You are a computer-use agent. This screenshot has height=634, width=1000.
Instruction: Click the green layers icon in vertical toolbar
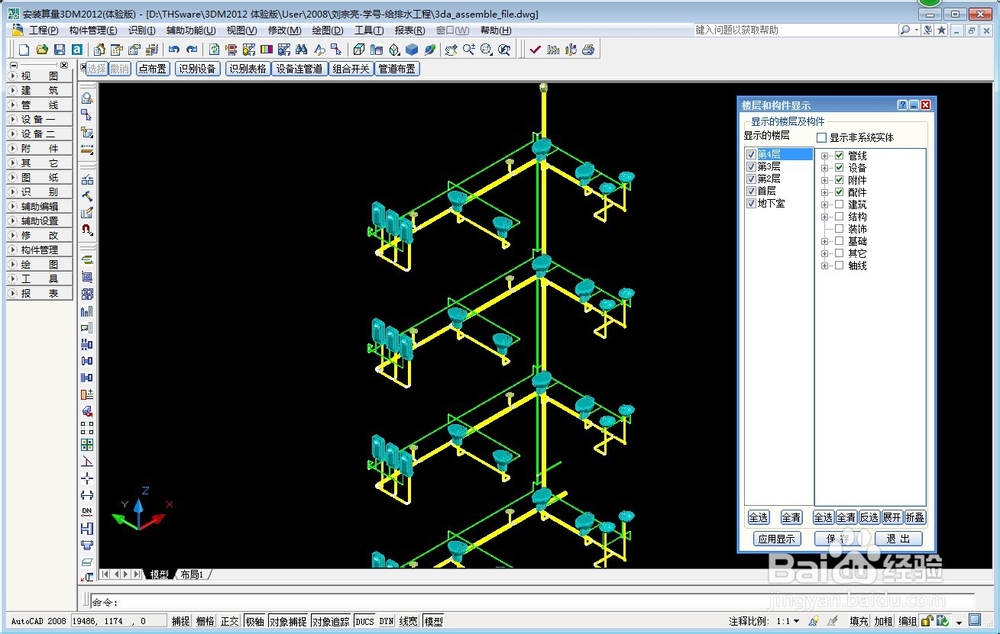pos(87,260)
